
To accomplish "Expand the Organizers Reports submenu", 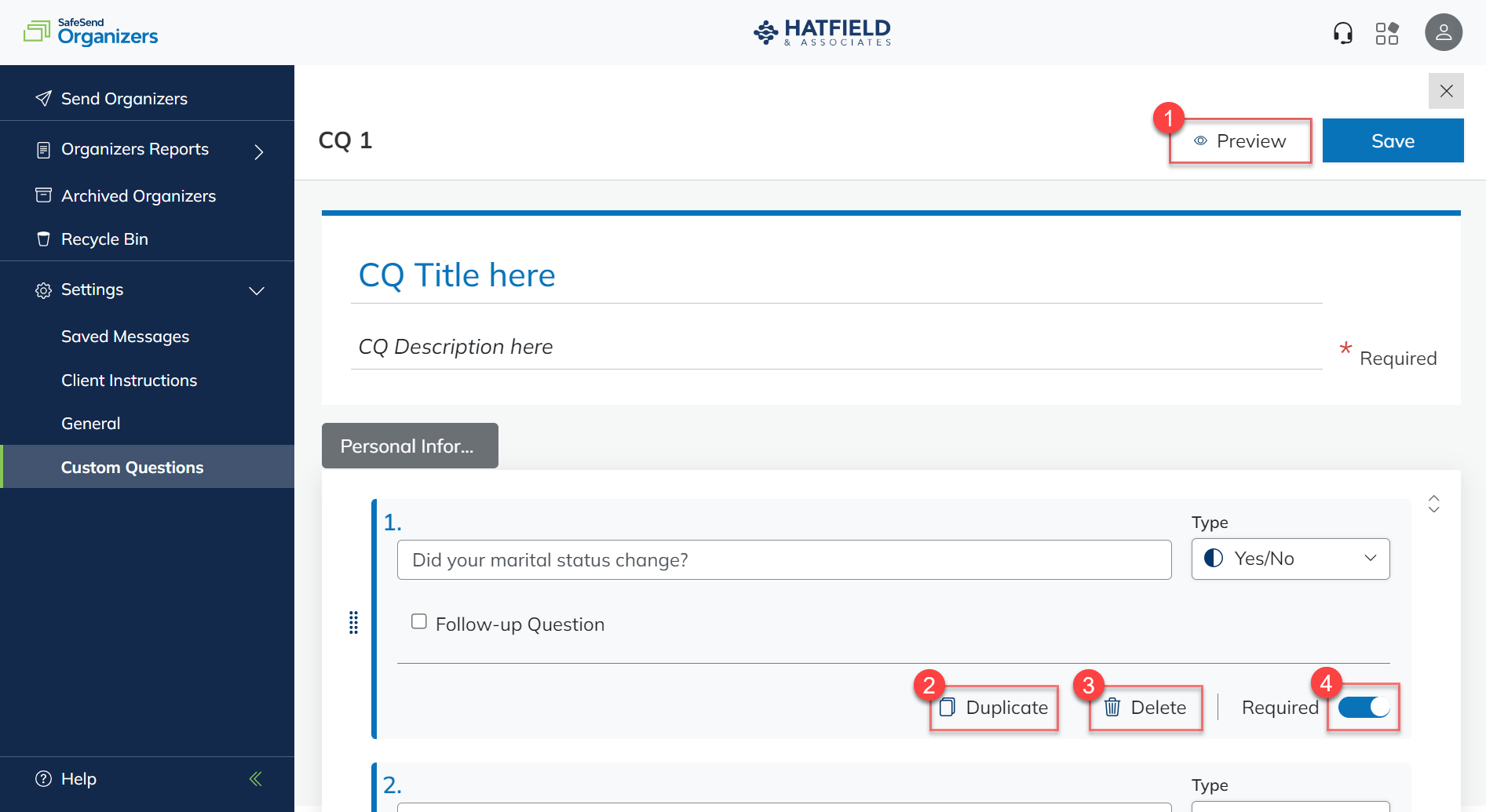I will pos(258,151).
